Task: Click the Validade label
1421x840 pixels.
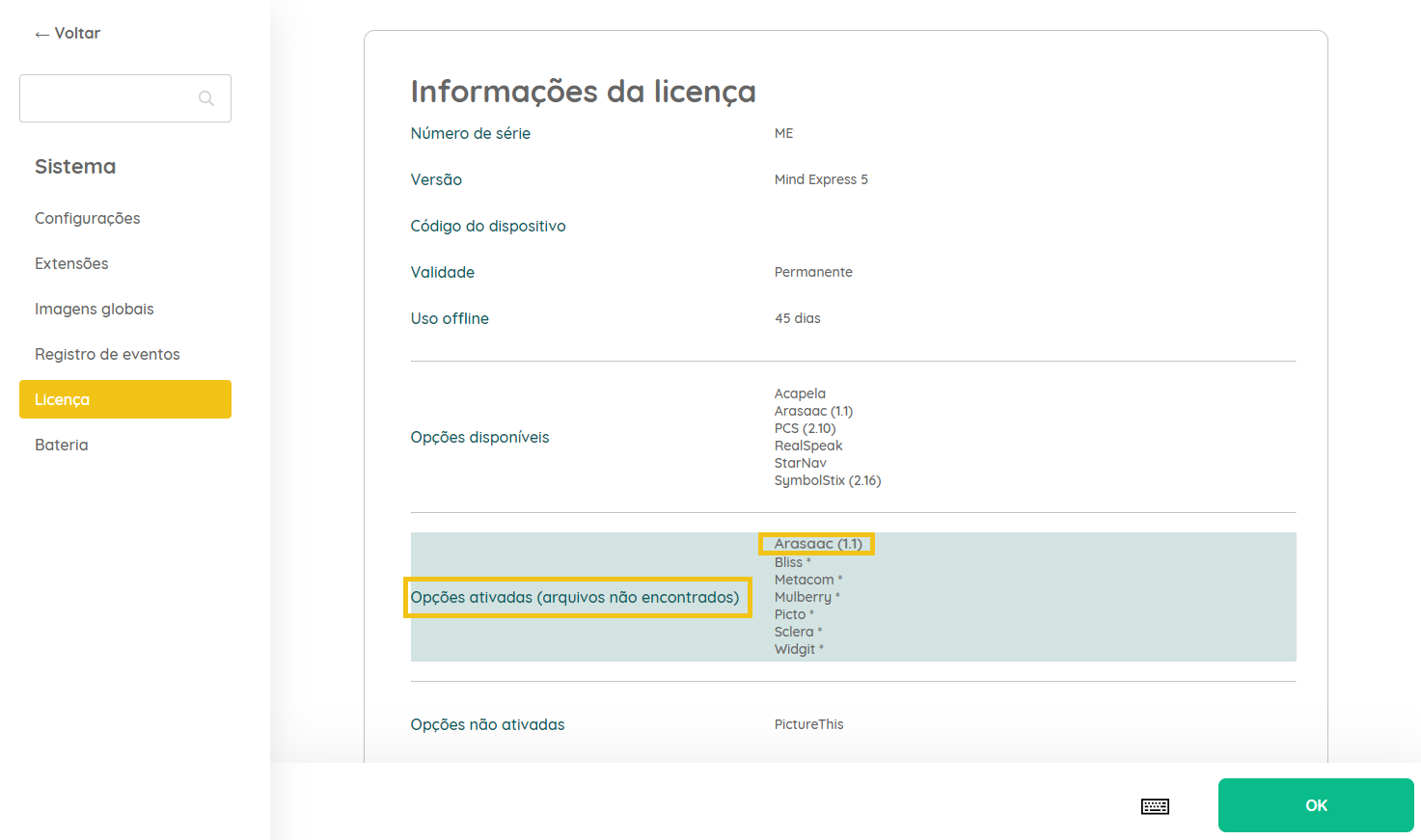Action: (x=443, y=272)
